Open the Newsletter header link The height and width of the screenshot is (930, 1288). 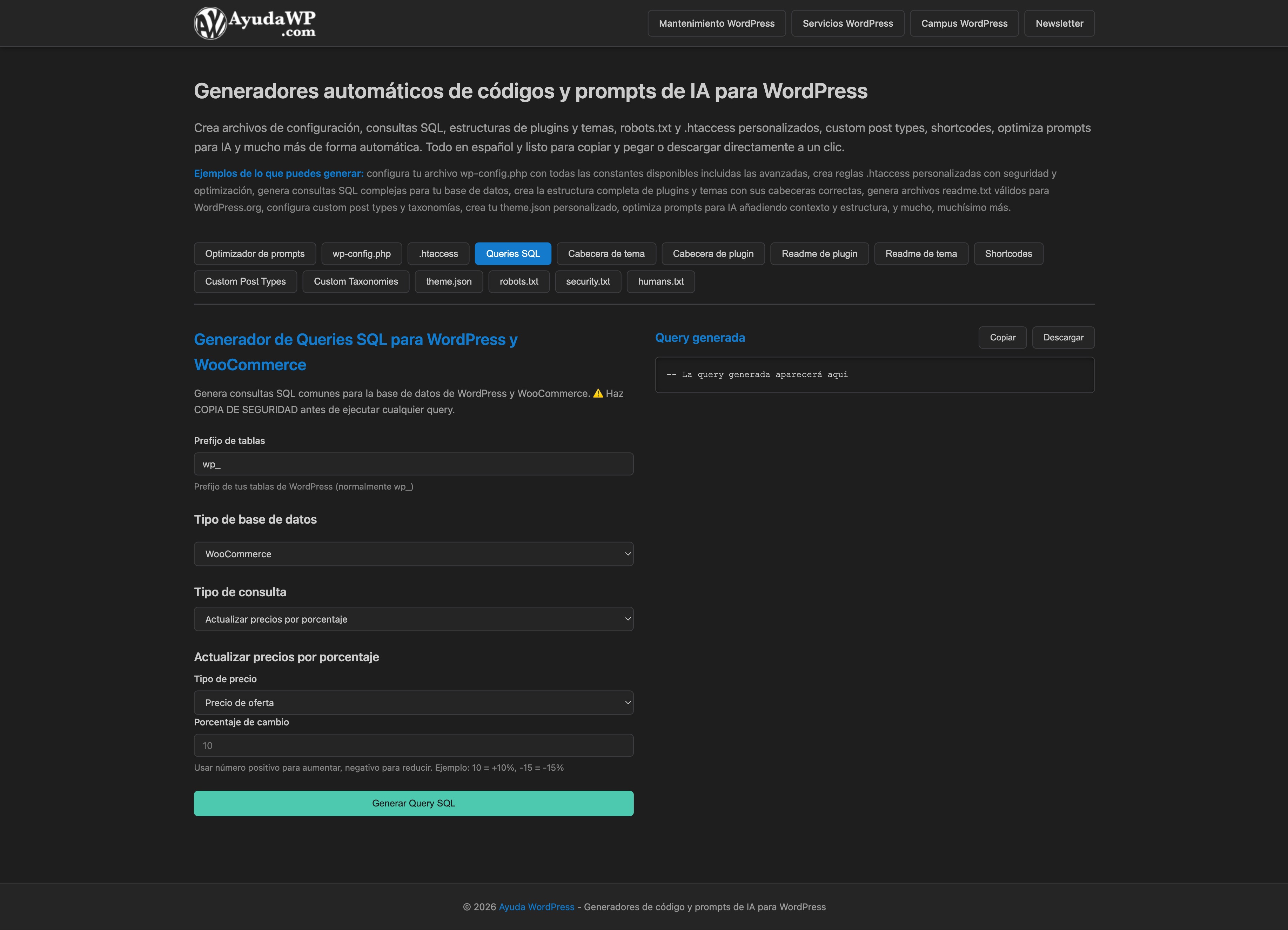pyautogui.click(x=1059, y=23)
